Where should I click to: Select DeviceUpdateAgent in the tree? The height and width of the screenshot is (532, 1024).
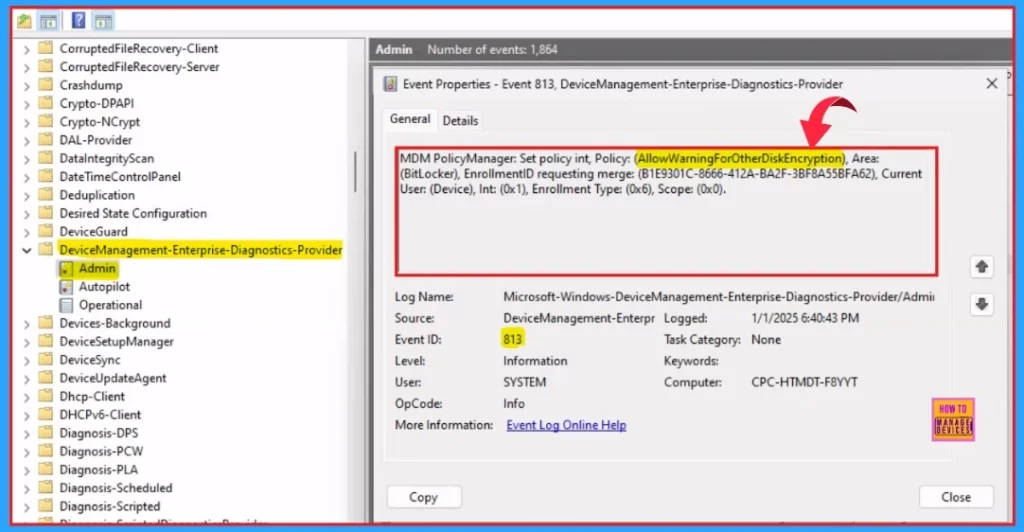pyautogui.click(x=113, y=378)
